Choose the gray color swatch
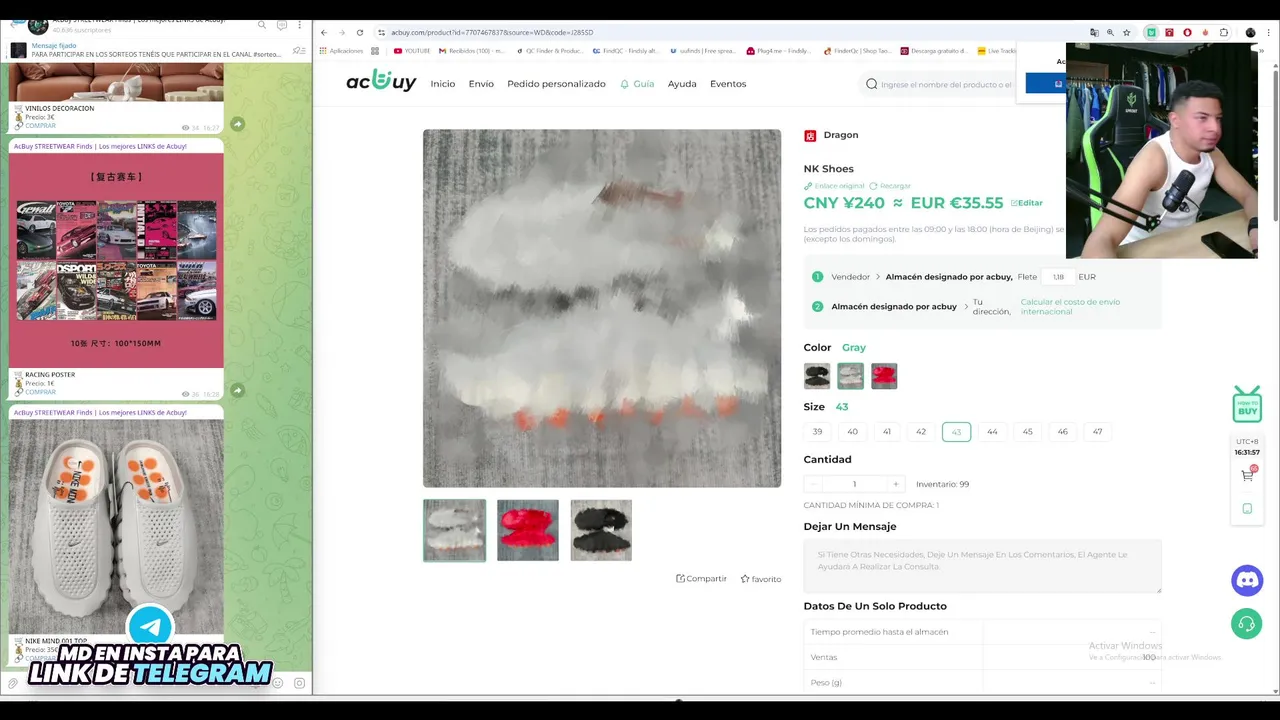The width and height of the screenshot is (1280, 720). click(x=850, y=376)
